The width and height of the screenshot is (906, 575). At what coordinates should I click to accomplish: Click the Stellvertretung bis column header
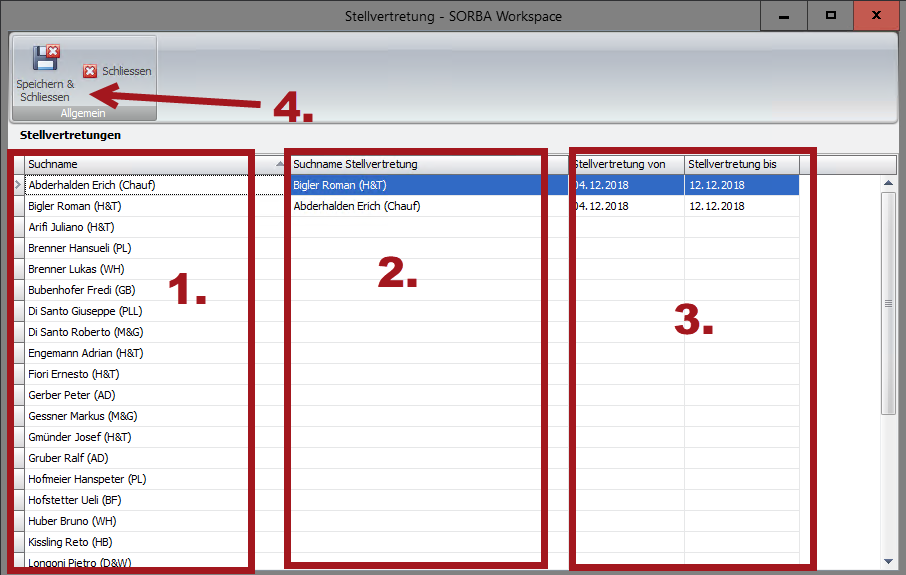point(740,164)
